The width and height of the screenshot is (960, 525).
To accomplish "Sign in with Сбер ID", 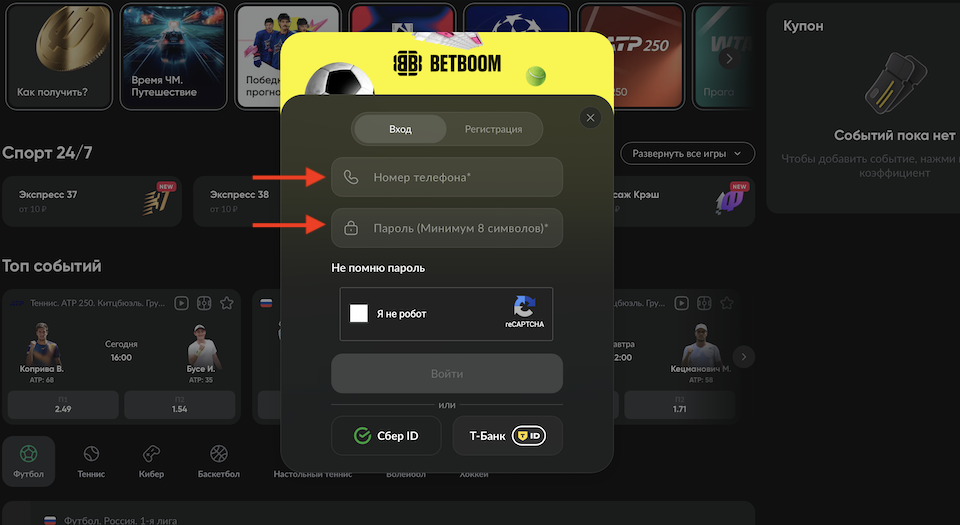I will tap(386, 436).
